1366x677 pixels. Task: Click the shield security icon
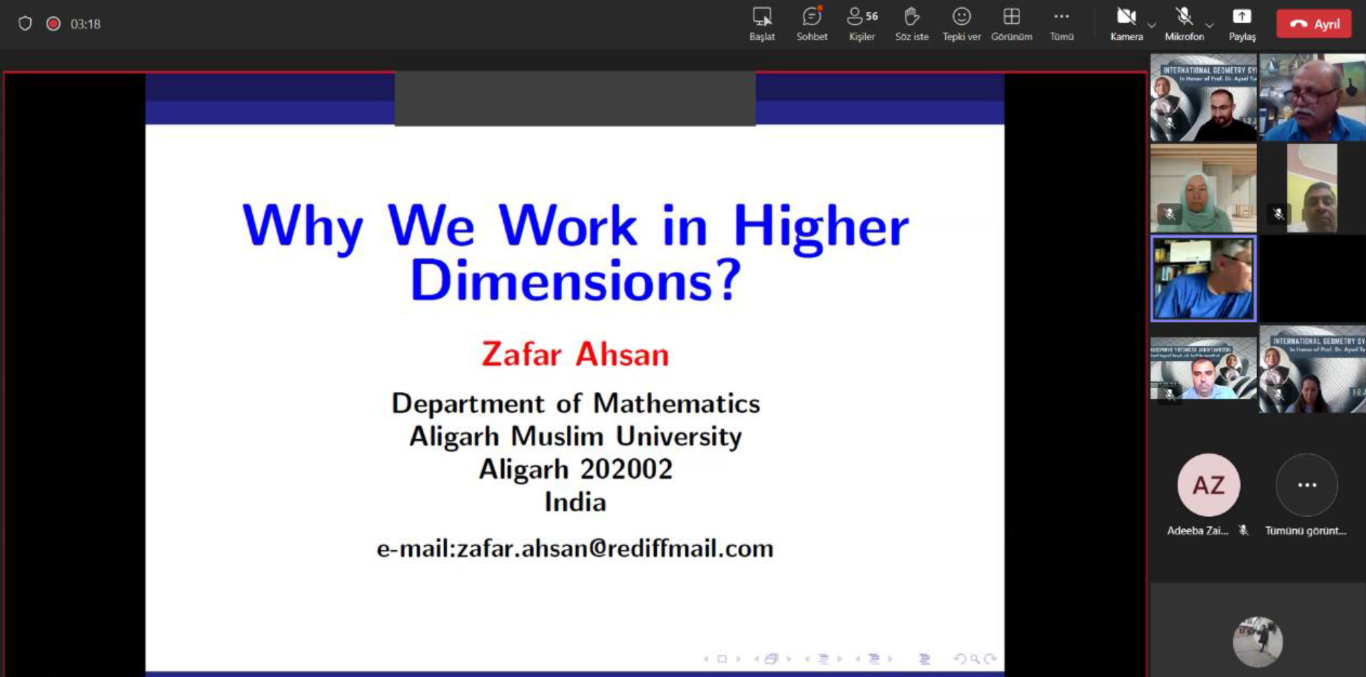(x=25, y=23)
